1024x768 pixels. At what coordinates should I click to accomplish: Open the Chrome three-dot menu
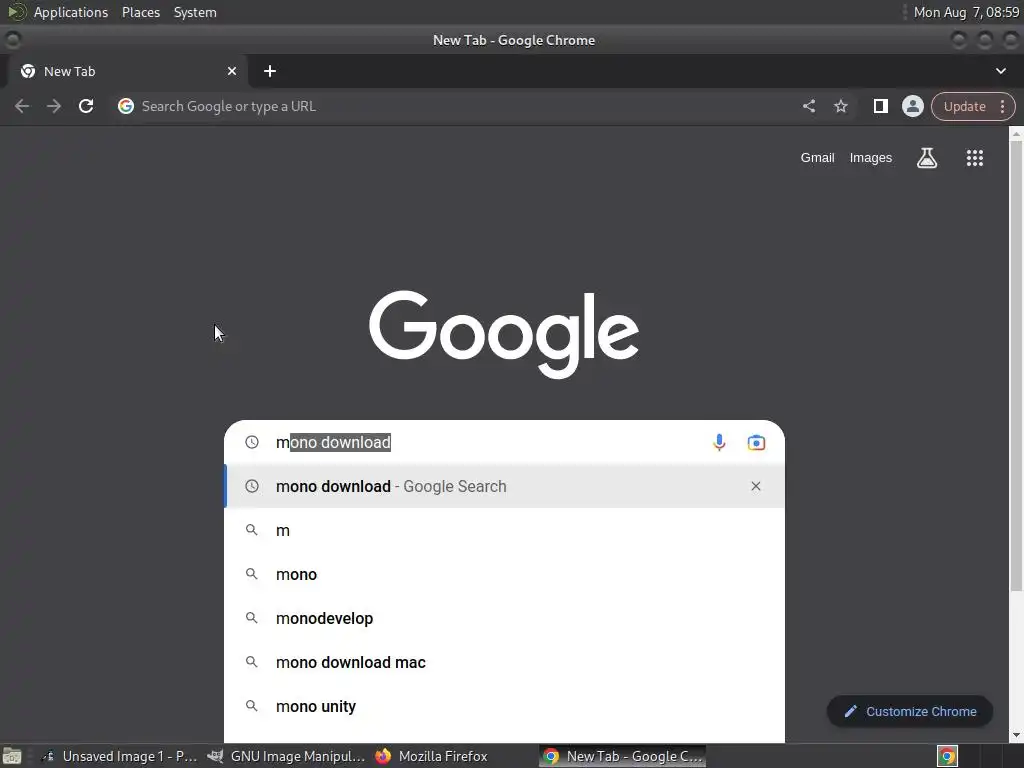tap(1002, 106)
